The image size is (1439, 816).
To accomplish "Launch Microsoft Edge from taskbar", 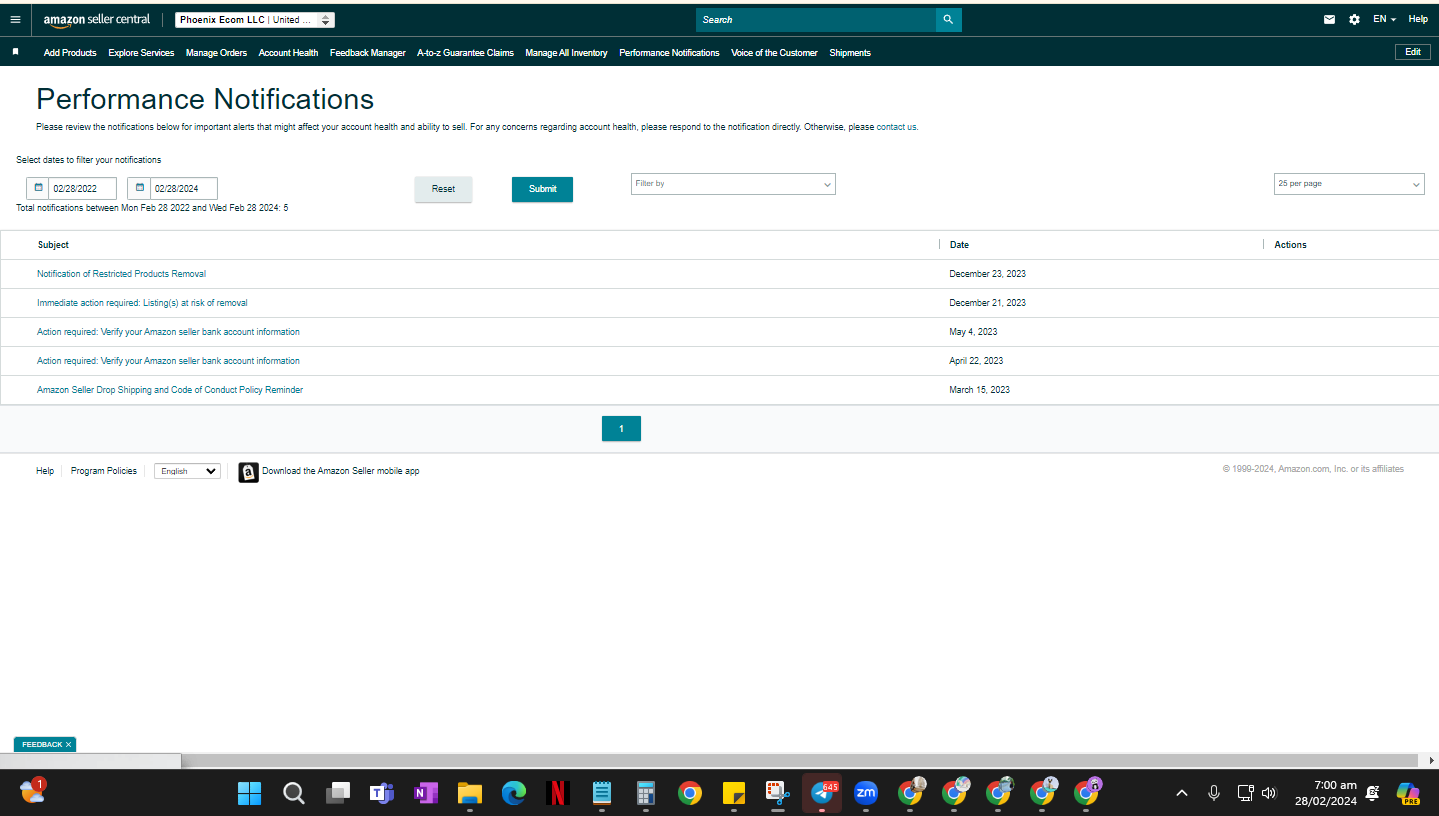I will point(514,794).
